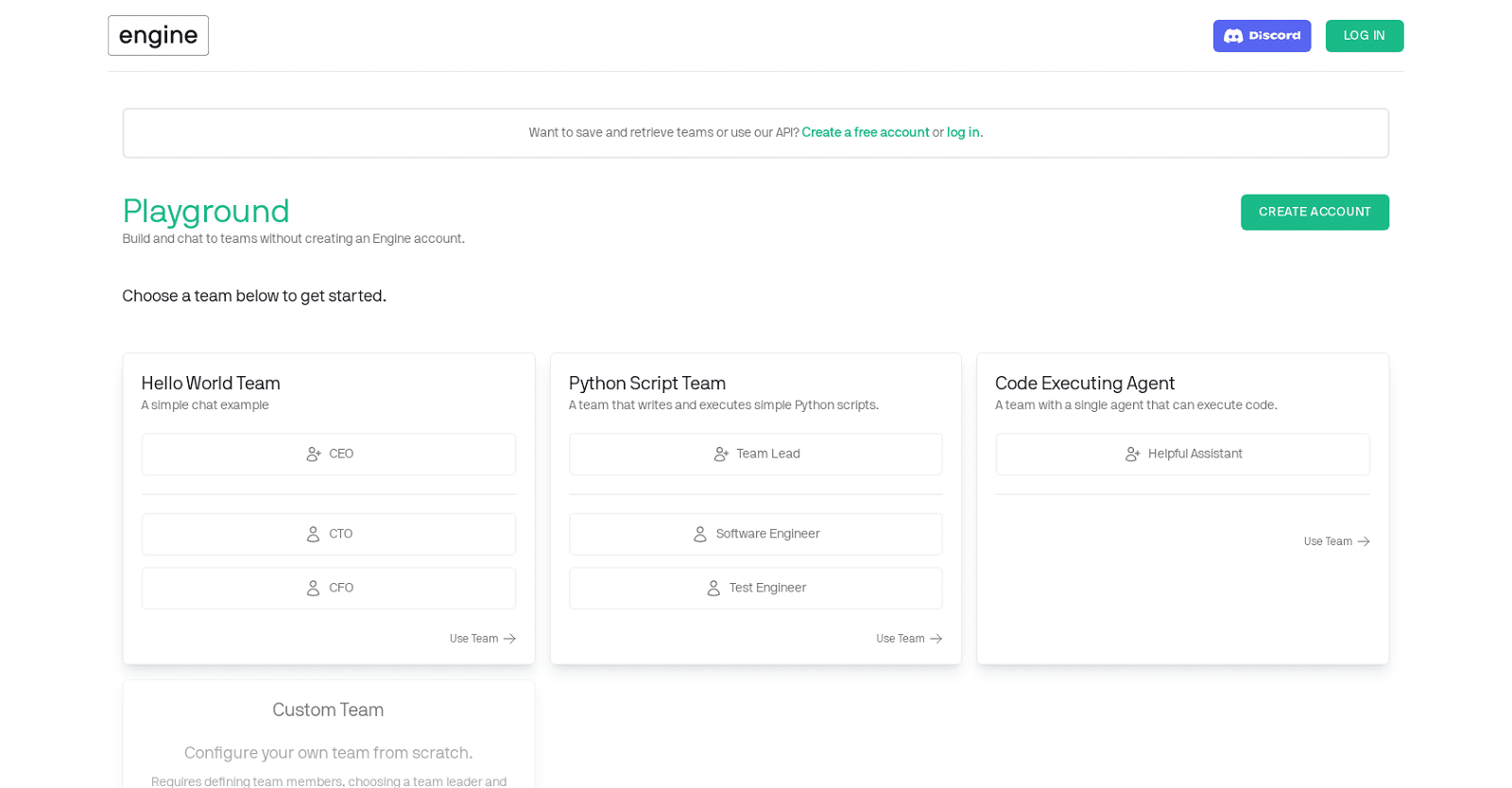
Task: Open the Discord community button
Action: point(1262,36)
